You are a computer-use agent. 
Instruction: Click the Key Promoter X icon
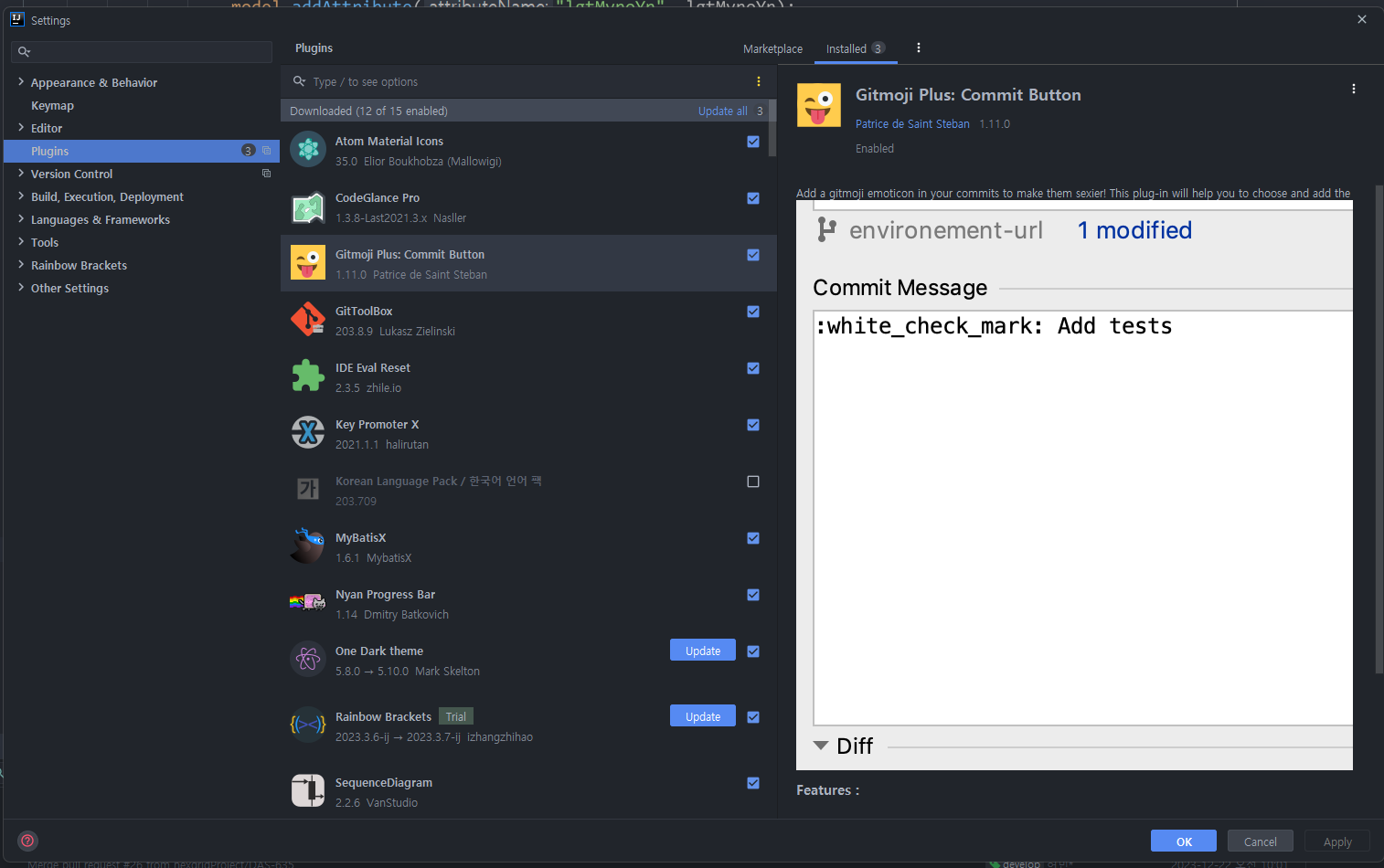(x=308, y=432)
